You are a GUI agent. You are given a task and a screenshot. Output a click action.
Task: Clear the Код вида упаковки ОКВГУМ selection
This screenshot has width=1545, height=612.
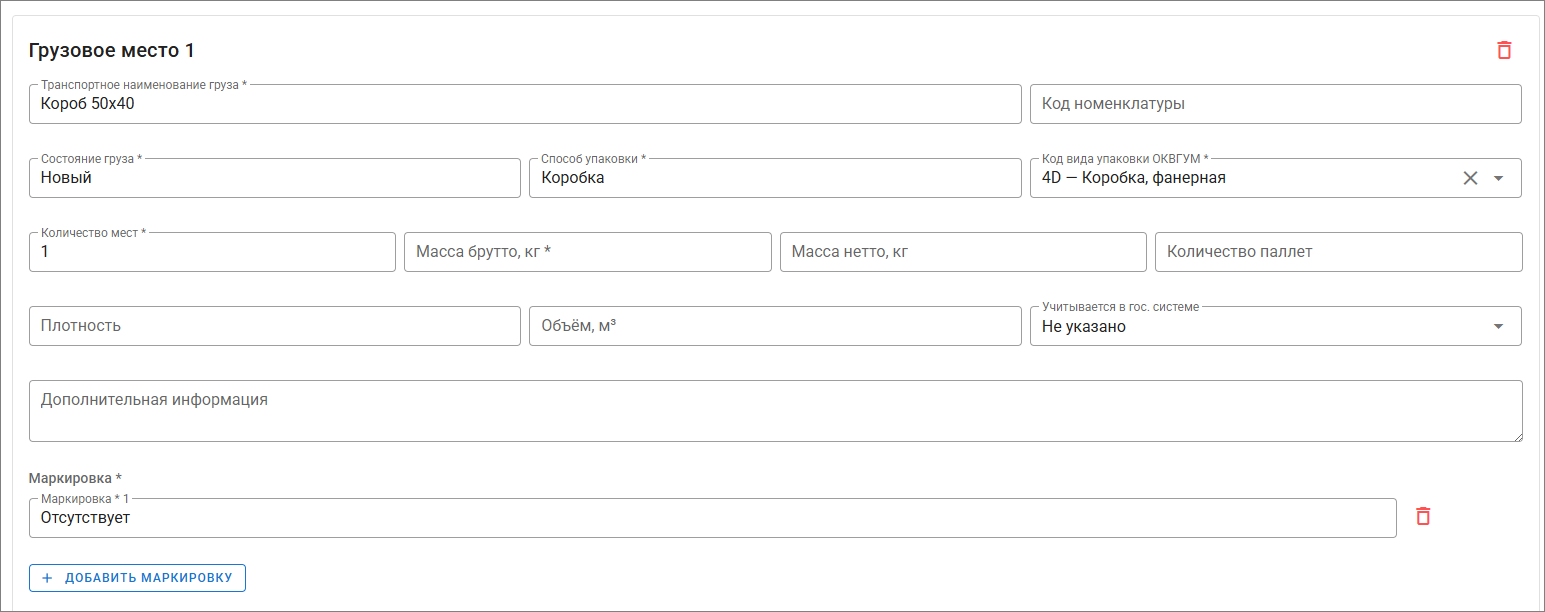[x=1470, y=178]
